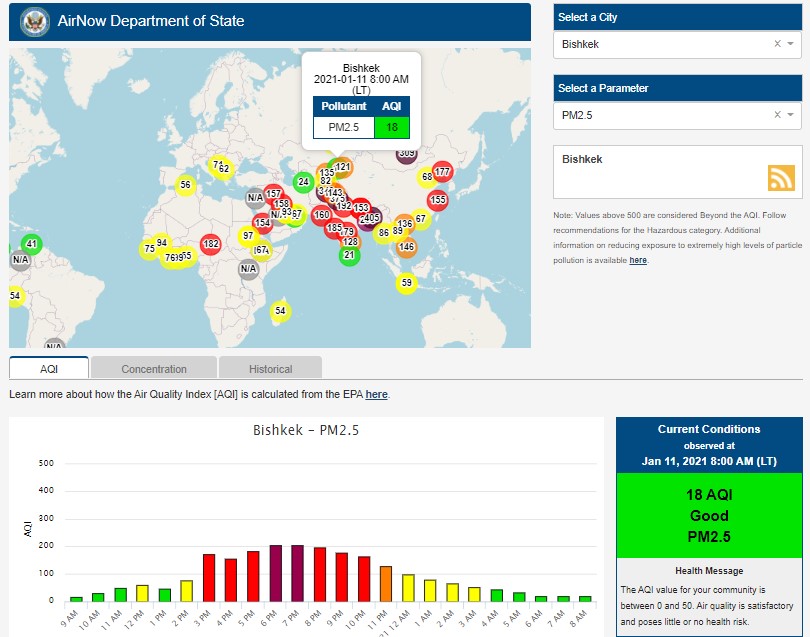The width and height of the screenshot is (810, 637).
Task: Switch to the Concentration tab
Action: click(154, 369)
